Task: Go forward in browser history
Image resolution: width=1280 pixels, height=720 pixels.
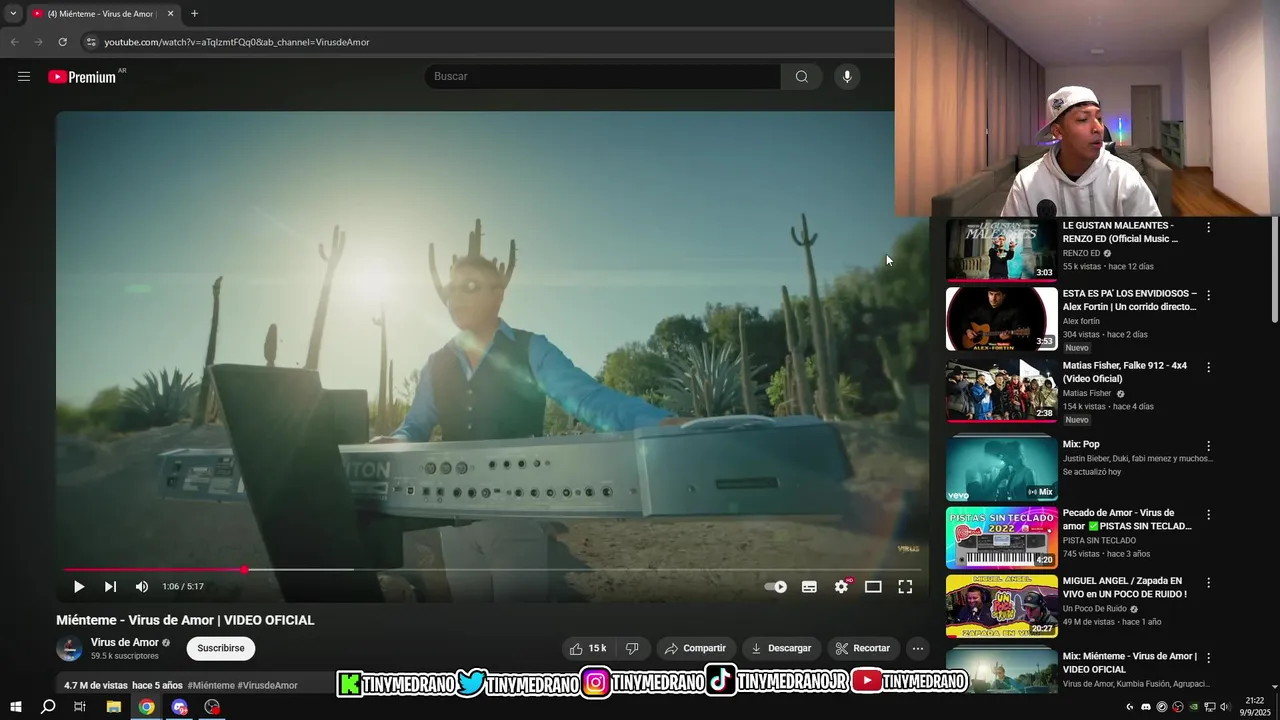Action: point(38,42)
